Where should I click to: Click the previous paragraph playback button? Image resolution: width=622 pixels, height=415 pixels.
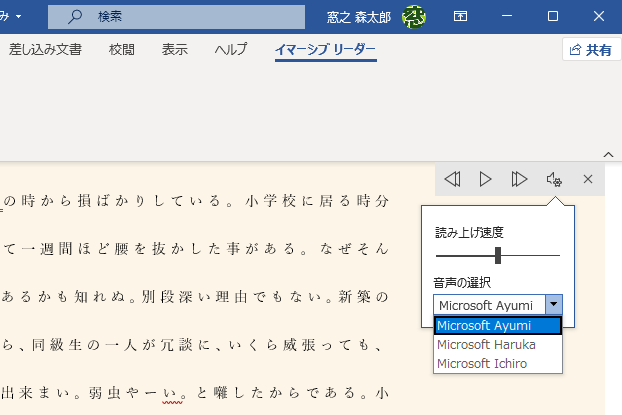coord(452,179)
